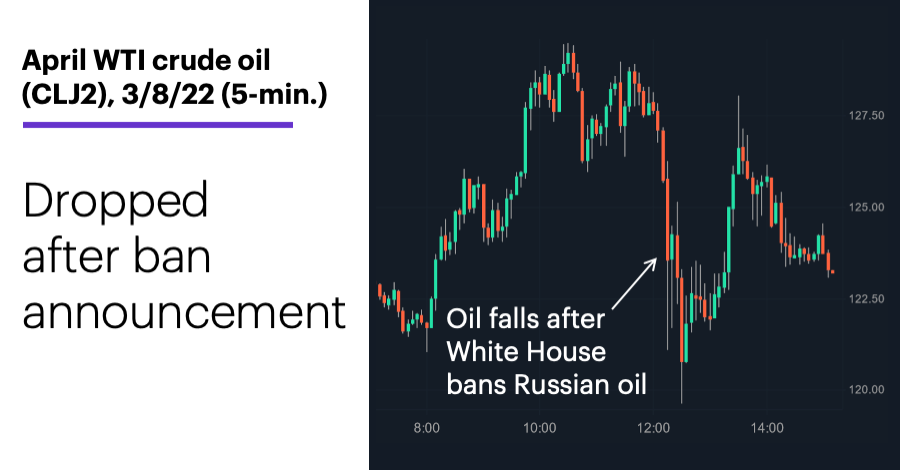Click the 10:00 time axis label

coord(540,428)
